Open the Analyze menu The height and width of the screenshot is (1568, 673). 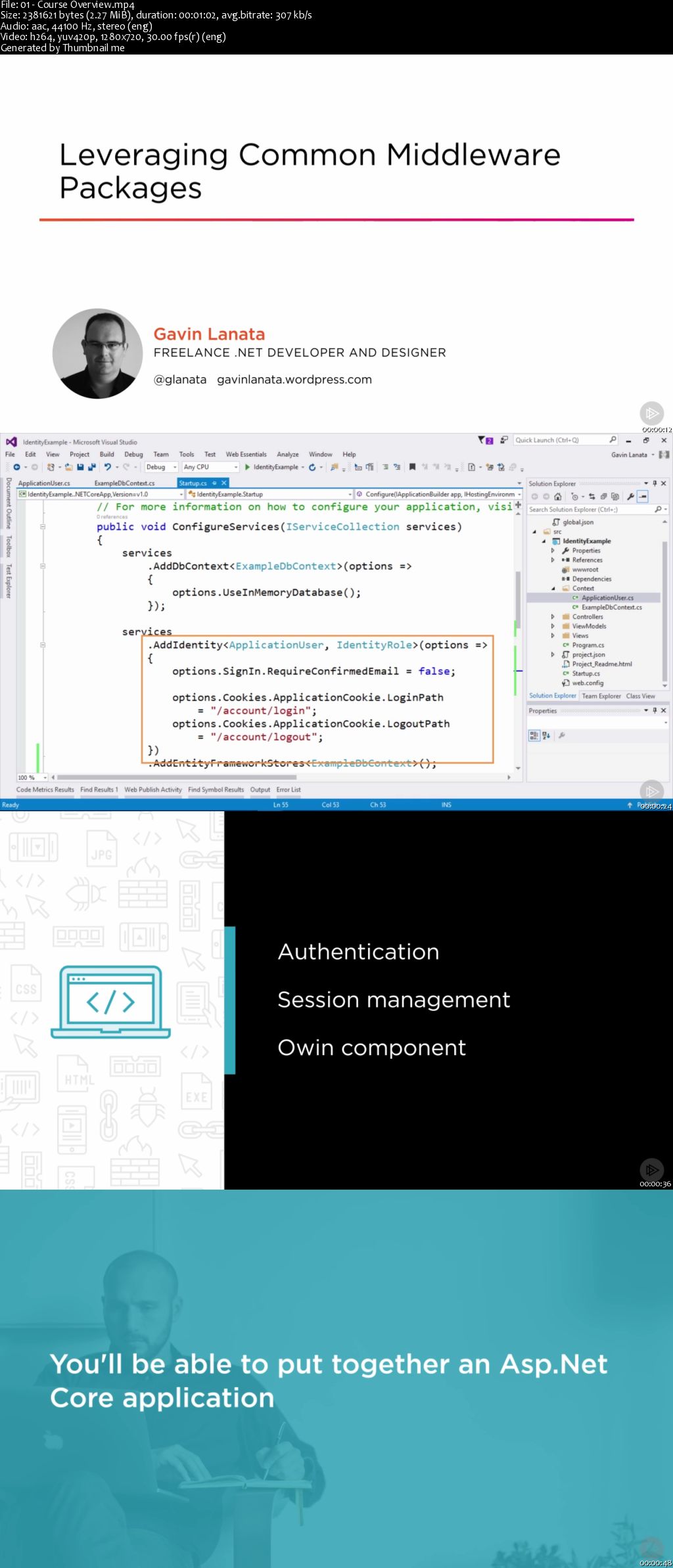click(x=288, y=455)
